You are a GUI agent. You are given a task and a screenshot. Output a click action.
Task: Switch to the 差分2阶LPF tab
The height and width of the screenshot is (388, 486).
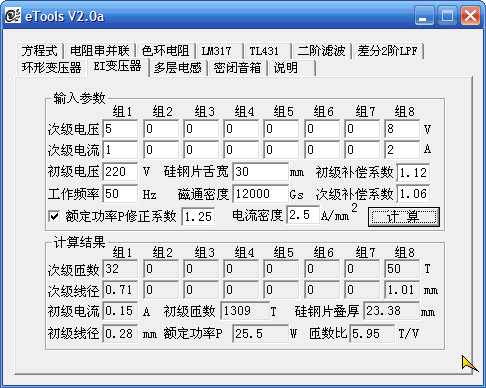[388, 51]
